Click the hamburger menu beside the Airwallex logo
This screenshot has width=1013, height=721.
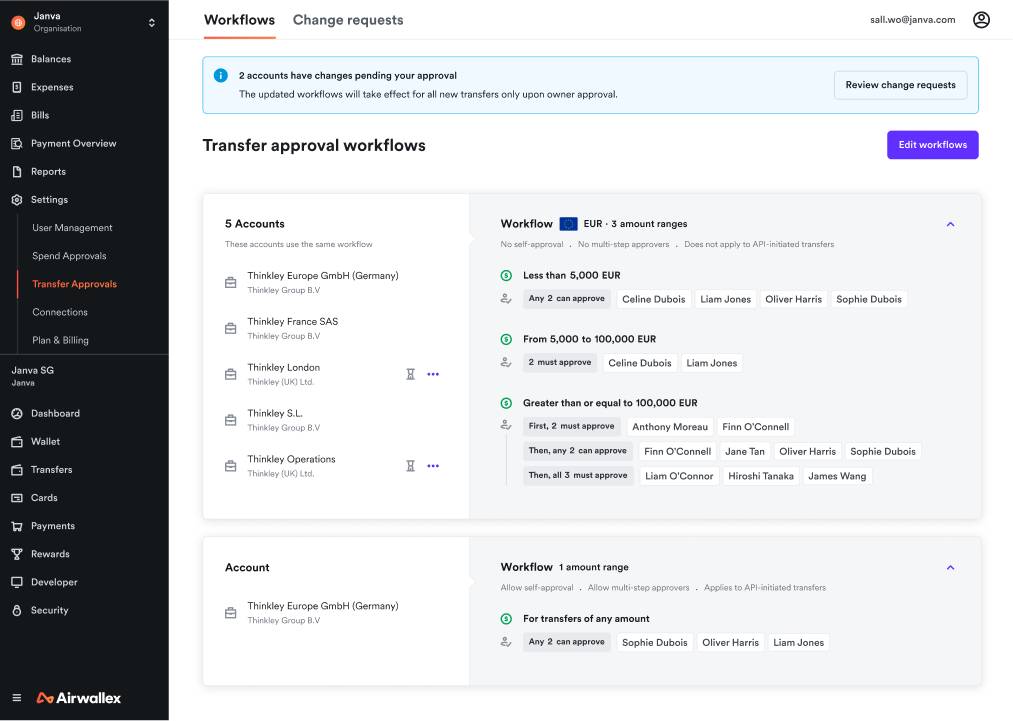[17, 699]
